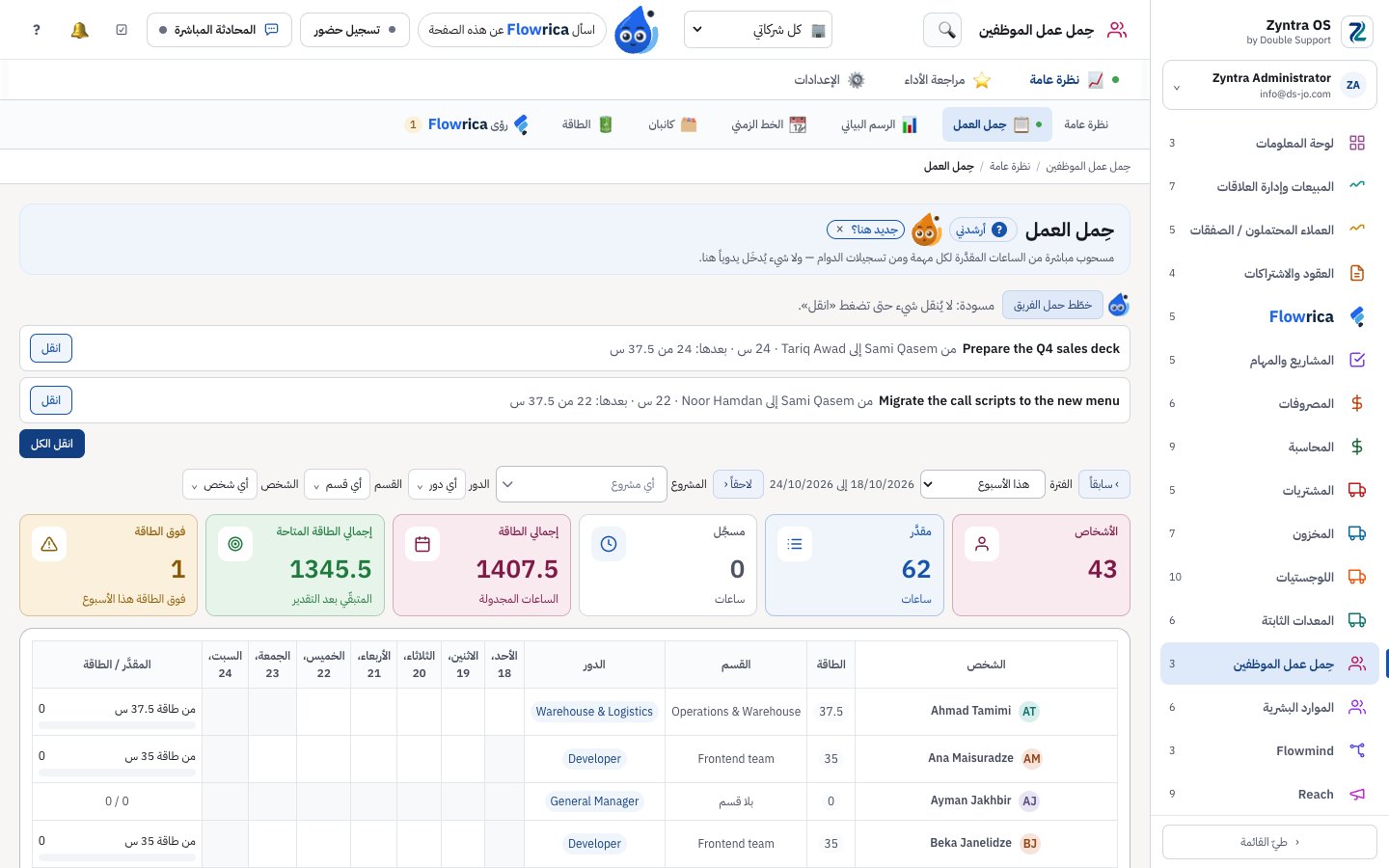The image size is (1389, 868).
Task: Open Reach megaphone item in sidebar
Action: pyautogui.click(x=1269, y=794)
